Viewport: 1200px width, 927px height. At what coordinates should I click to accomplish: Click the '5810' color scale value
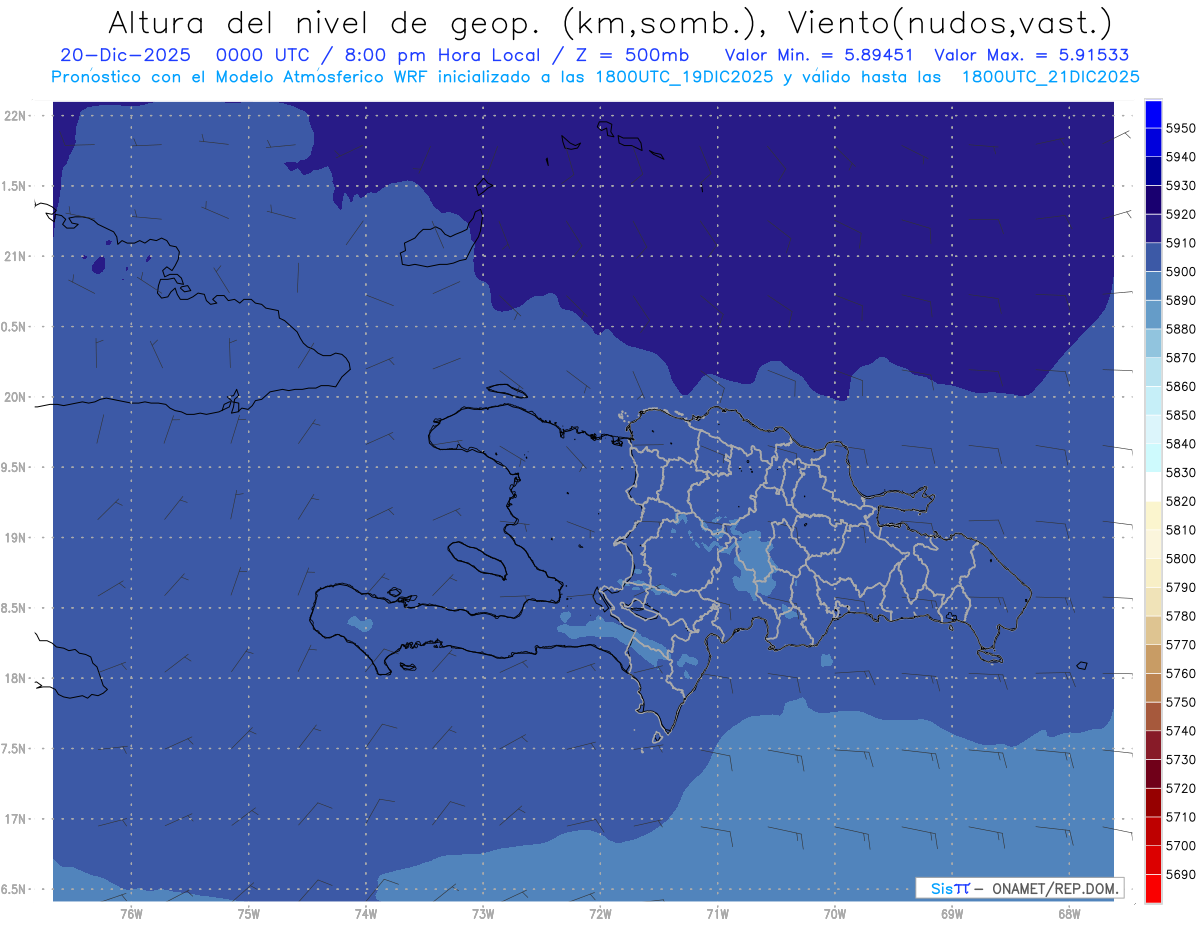(x=1181, y=530)
